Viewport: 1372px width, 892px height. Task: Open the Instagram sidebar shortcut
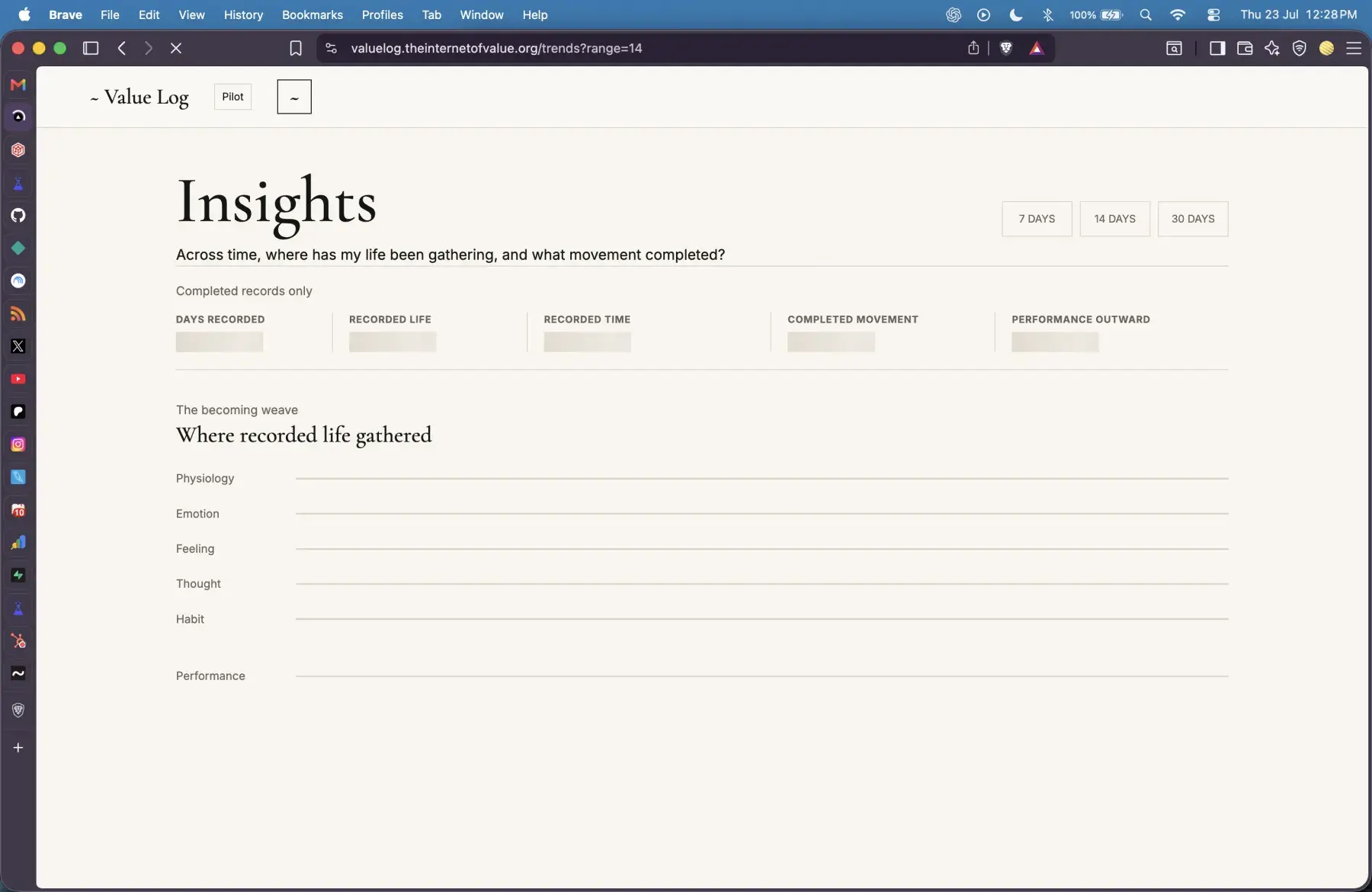click(x=18, y=444)
